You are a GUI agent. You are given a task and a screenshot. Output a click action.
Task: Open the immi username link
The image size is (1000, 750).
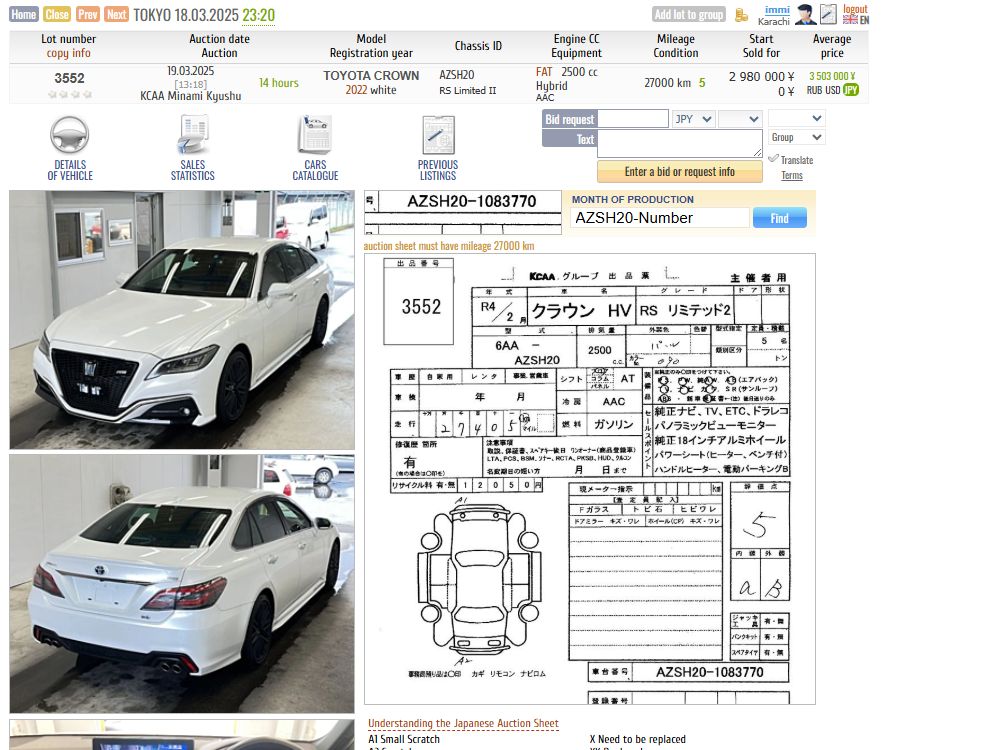[777, 10]
